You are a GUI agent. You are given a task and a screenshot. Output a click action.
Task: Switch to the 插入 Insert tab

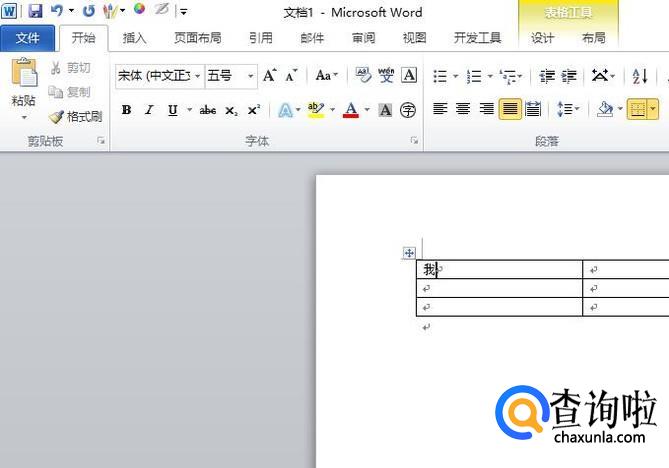(134, 38)
